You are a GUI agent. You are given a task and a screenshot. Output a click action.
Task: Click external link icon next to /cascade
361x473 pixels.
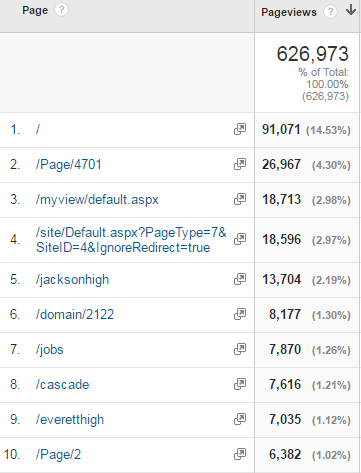point(240,384)
